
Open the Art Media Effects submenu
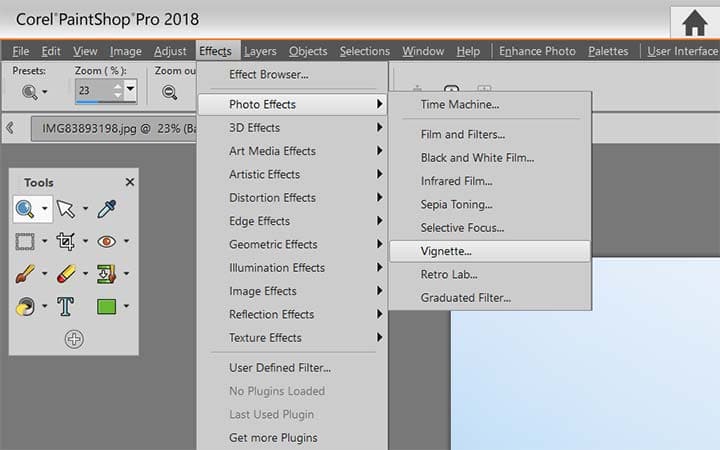293,151
